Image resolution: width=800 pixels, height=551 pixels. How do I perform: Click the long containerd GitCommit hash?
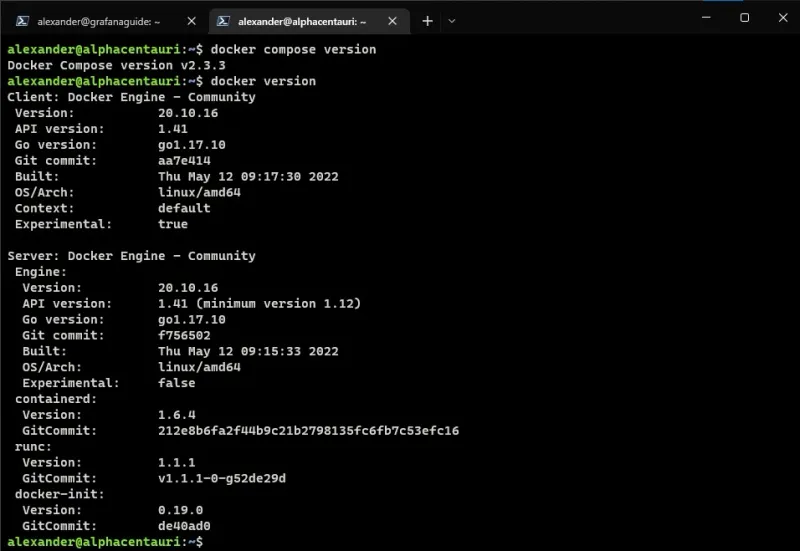pyautogui.click(x=308, y=431)
